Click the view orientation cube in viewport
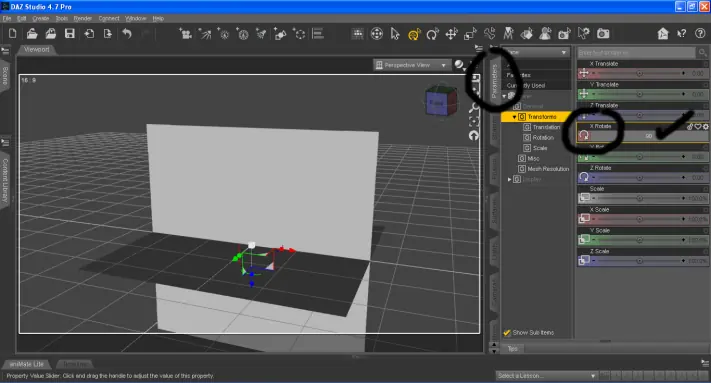Image resolution: width=711 pixels, height=383 pixels. point(441,102)
